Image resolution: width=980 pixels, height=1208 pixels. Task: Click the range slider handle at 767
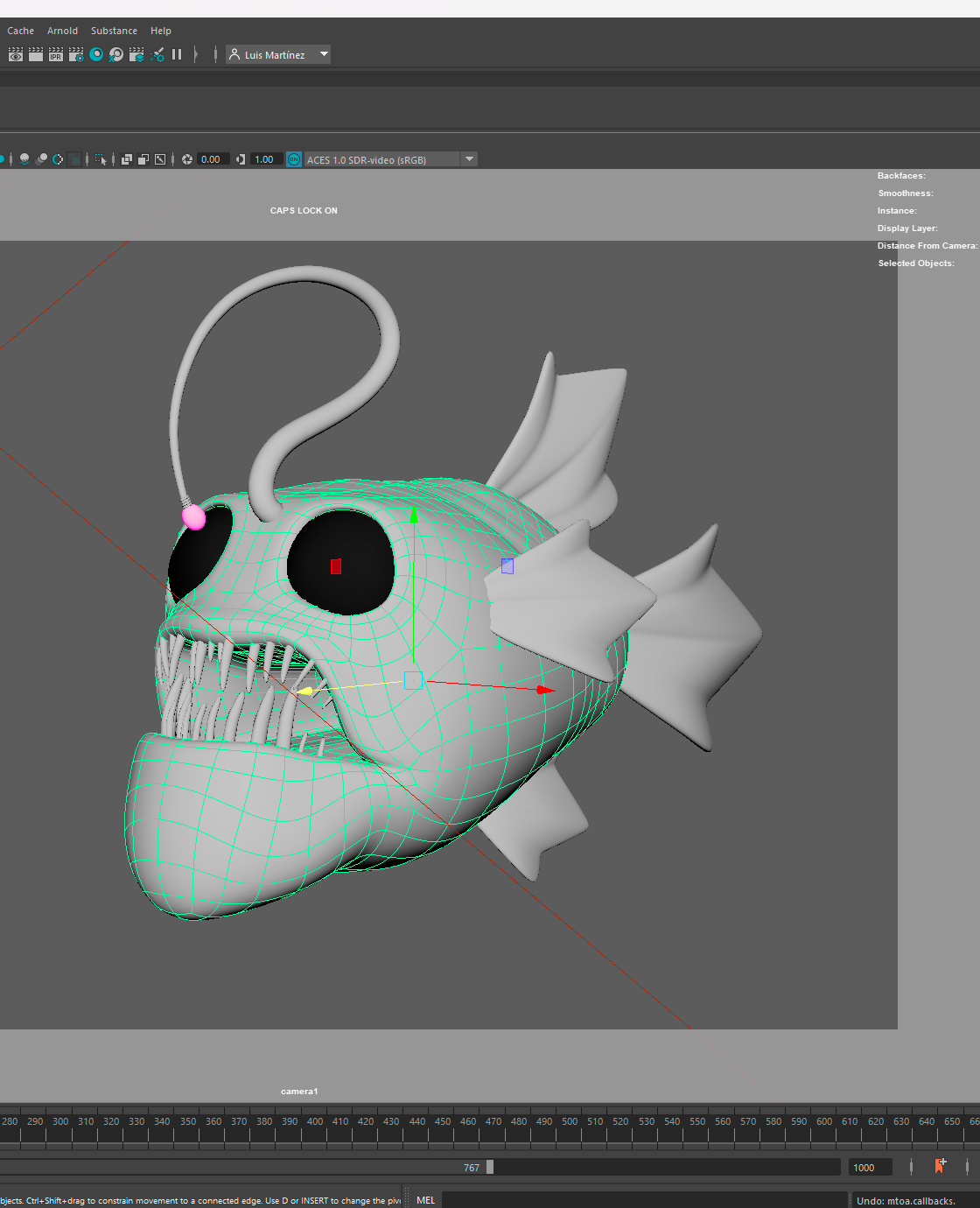(490, 1167)
